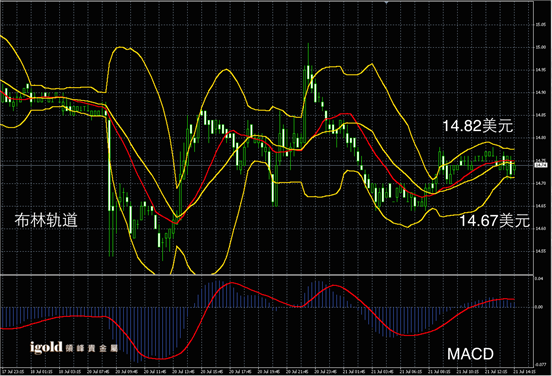Viewport: 552px width, 376px height.
Task: Click the 0.04 level on MACD axis
Action: (539, 278)
